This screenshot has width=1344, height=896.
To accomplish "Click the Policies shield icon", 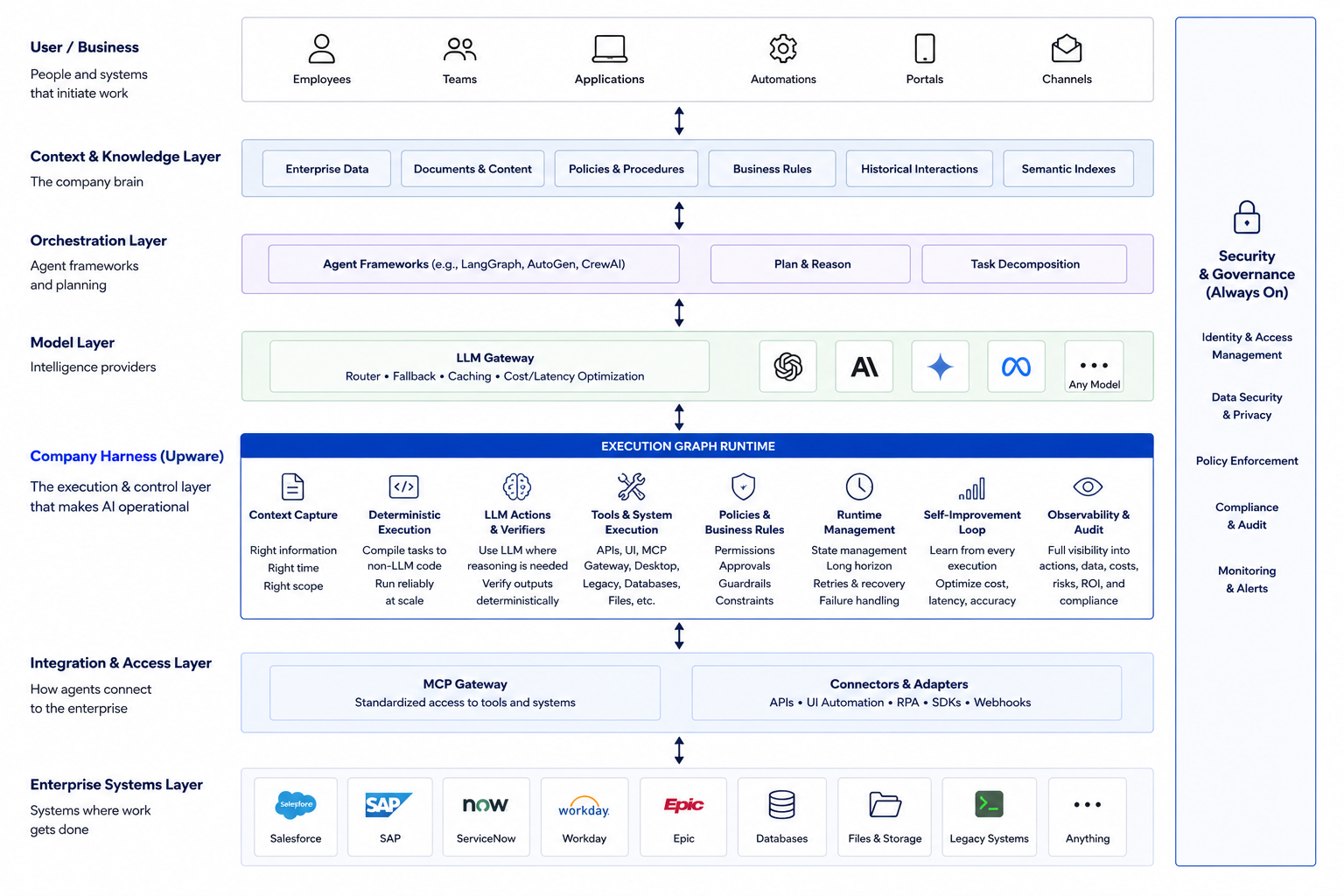I will (x=743, y=486).
